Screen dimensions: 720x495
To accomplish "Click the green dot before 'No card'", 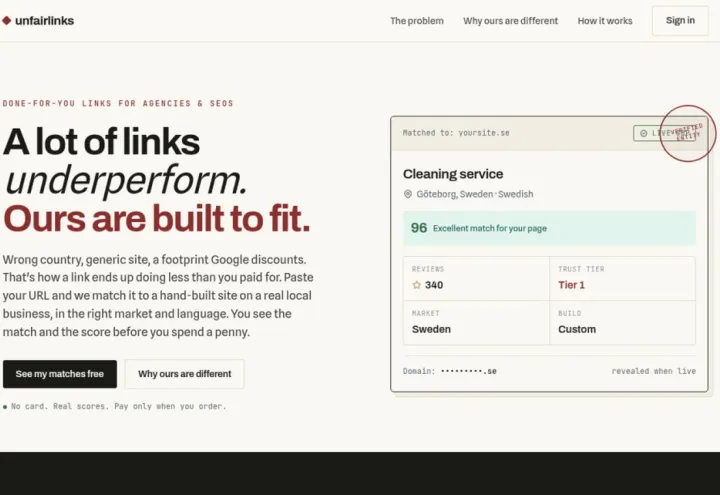I will coord(5,407).
